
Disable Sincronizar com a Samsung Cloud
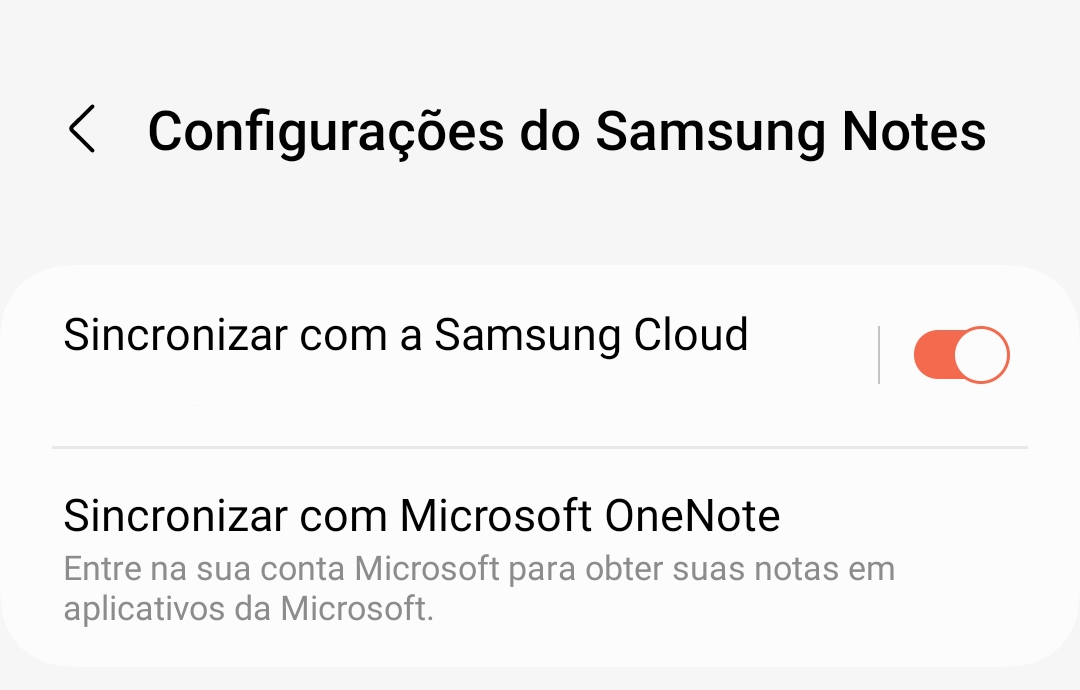point(961,354)
